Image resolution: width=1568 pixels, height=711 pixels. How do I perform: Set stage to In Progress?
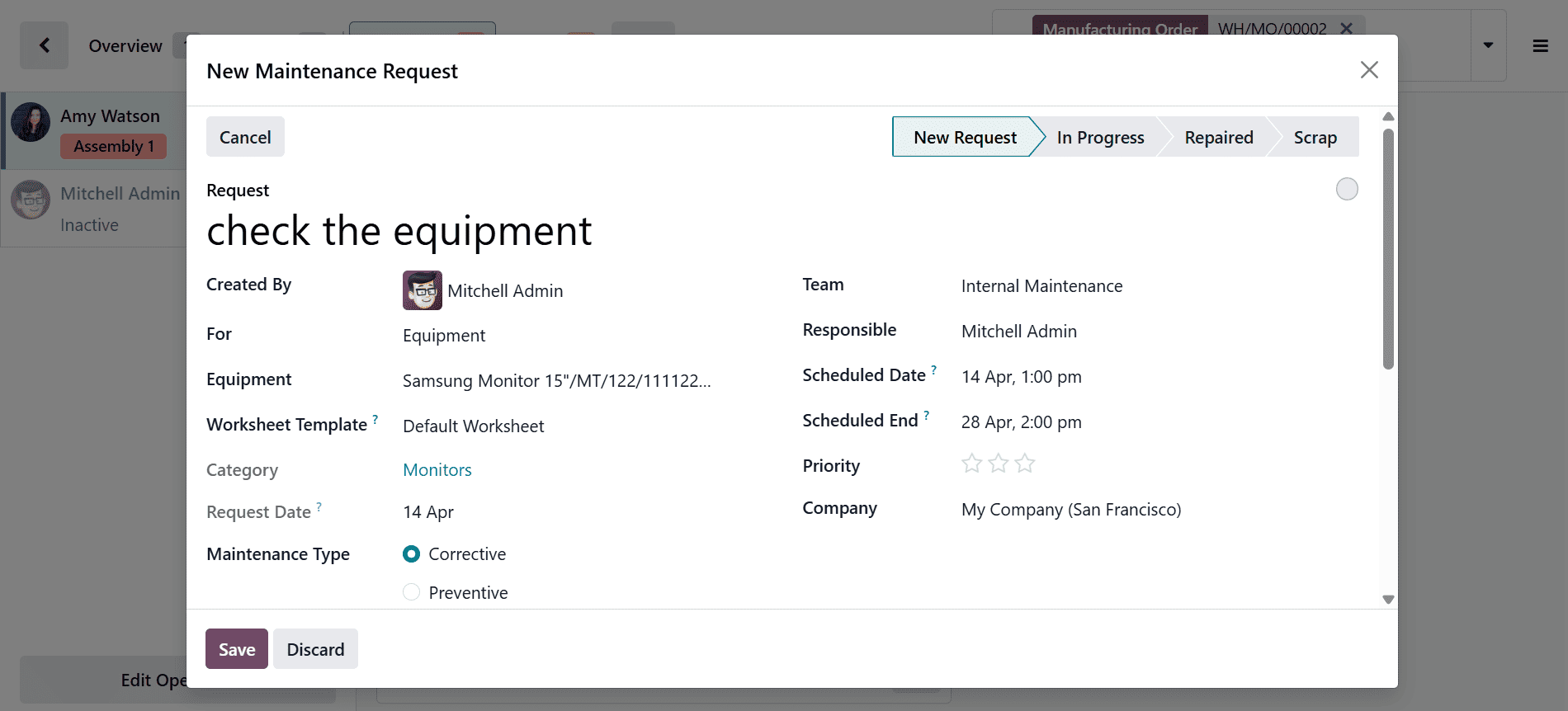click(1100, 137)
